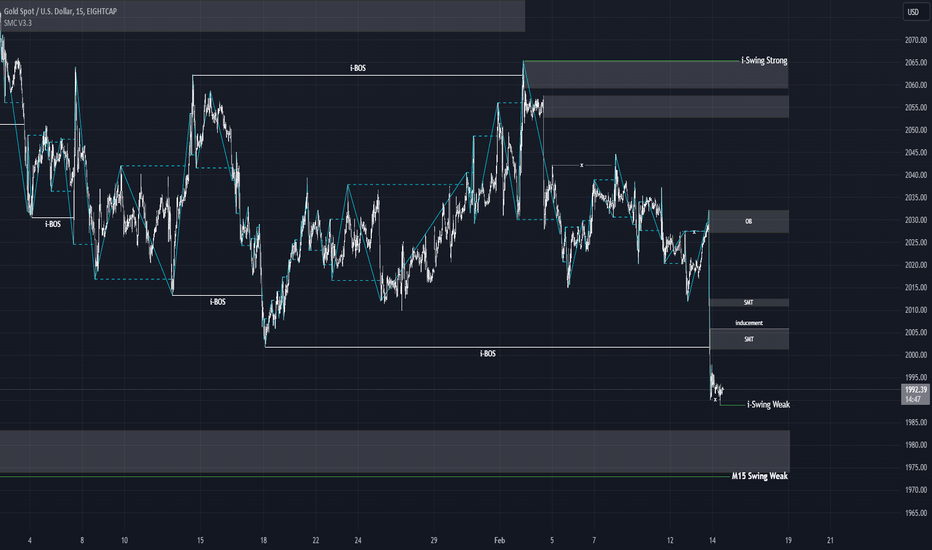Click the i-BOS label beside the 2000.00 level
This screenshot has height=550, width=932.
coord(487,354)
